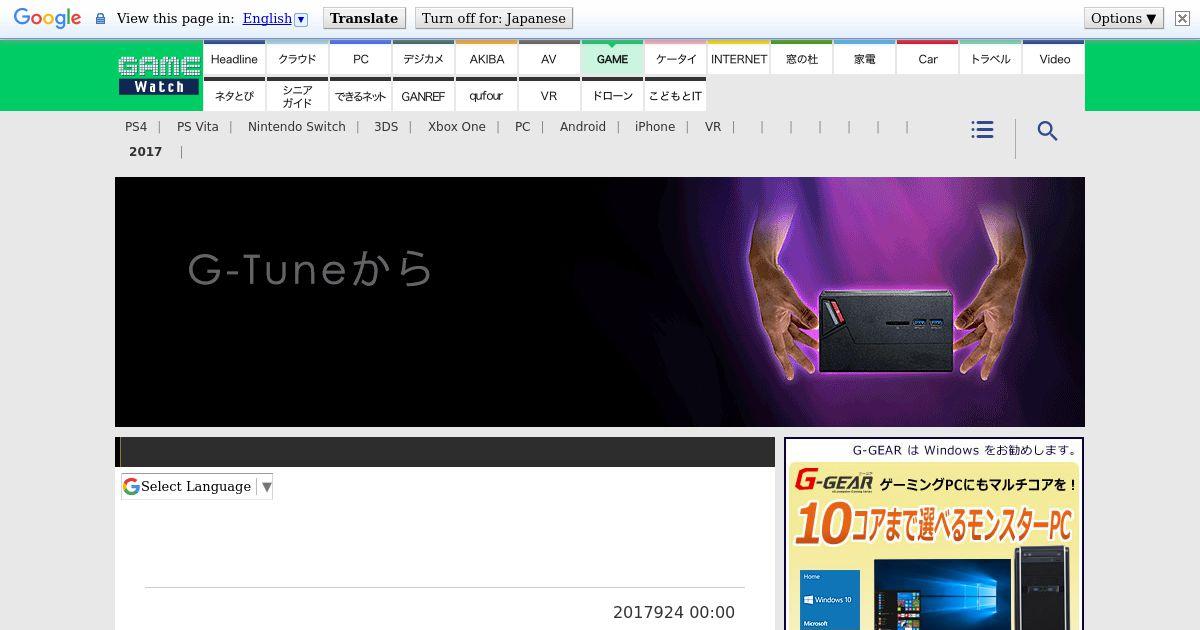This screenshot has width=1200, height=630.
Task: Open the hamburger list menu icon
Action: (982, 130)
